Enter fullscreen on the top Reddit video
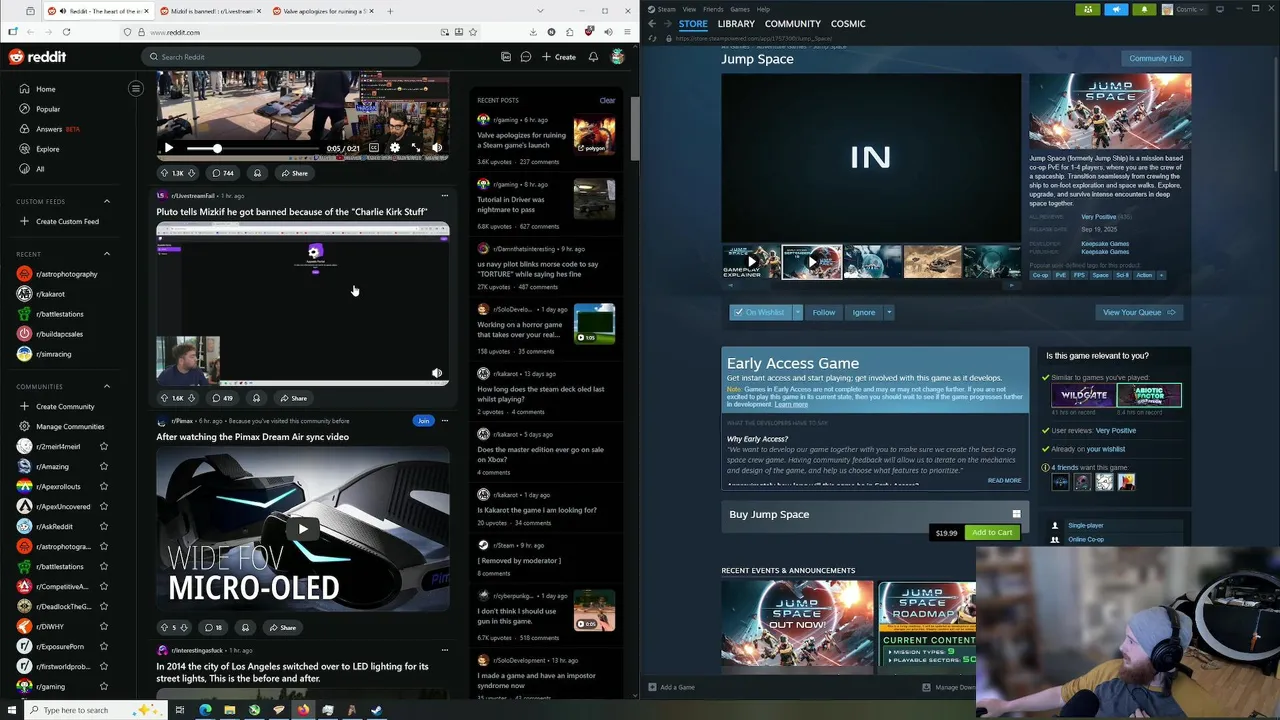Viewport: 1280px width, 720px height. click(416, 148)
